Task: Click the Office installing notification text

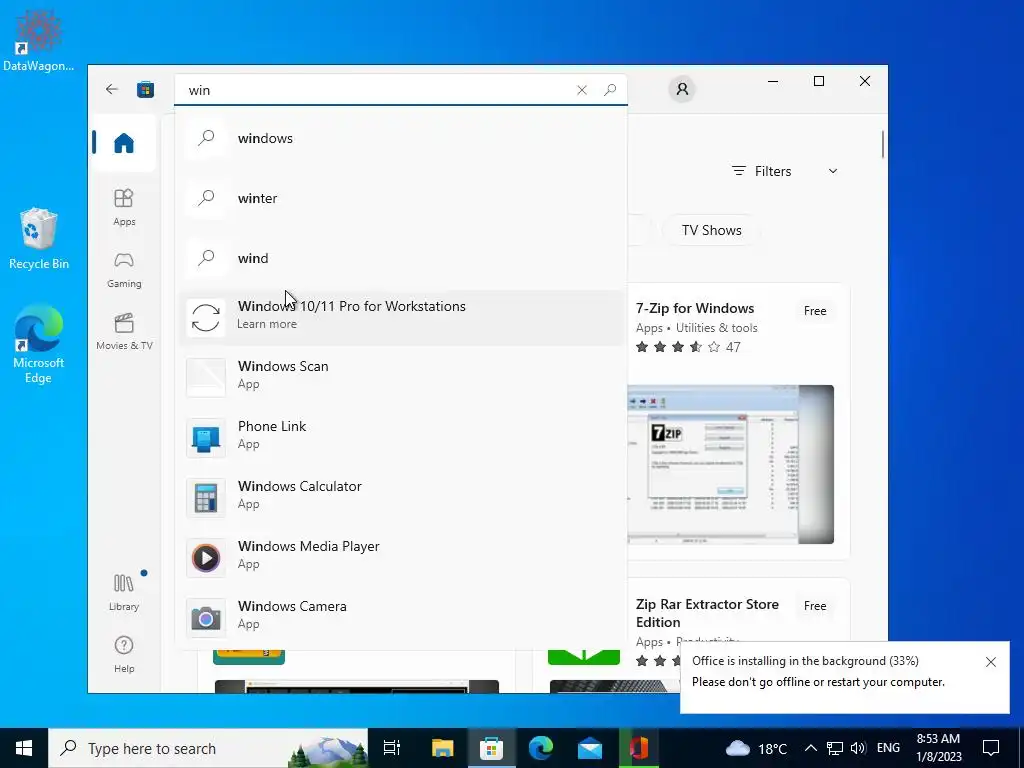Action: [x=818, y=671]
